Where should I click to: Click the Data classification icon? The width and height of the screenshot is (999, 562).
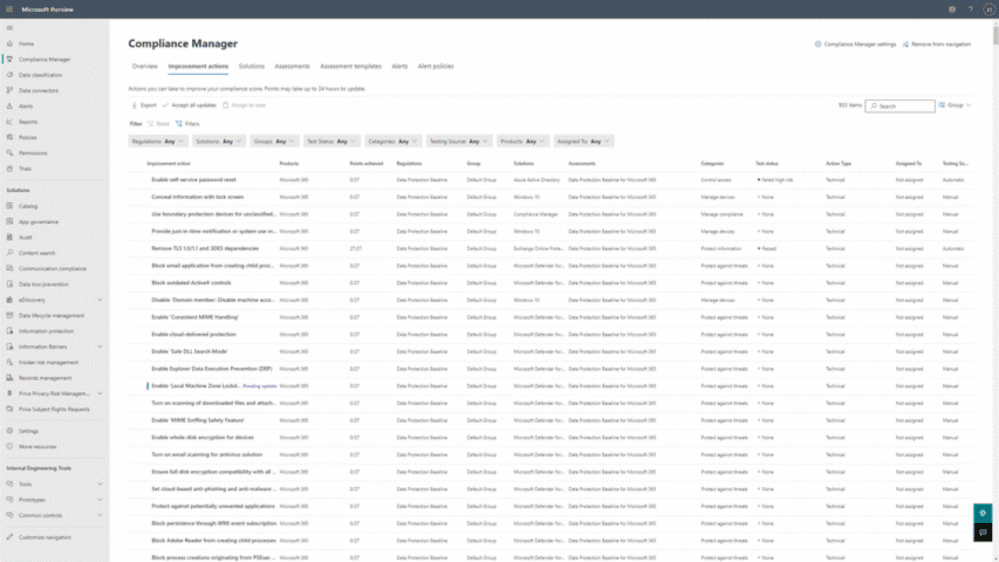[x=10, y=75]
